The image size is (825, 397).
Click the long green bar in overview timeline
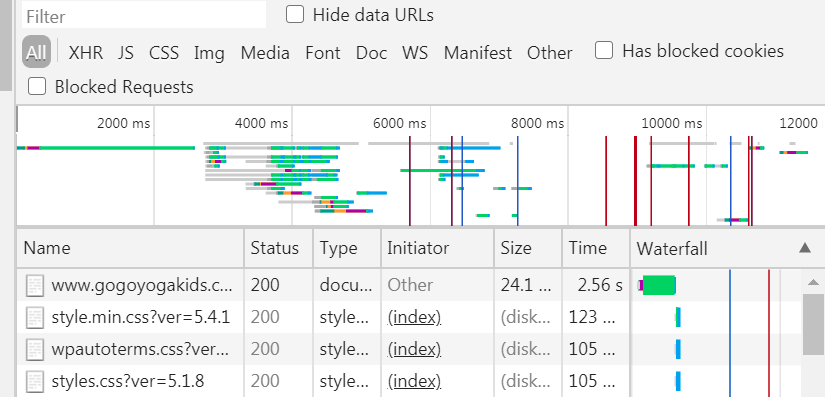117,148
